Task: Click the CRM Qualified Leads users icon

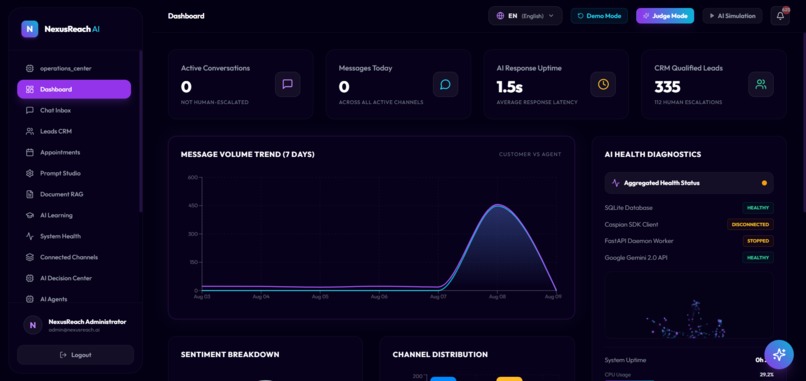Action: click(761, 84)
